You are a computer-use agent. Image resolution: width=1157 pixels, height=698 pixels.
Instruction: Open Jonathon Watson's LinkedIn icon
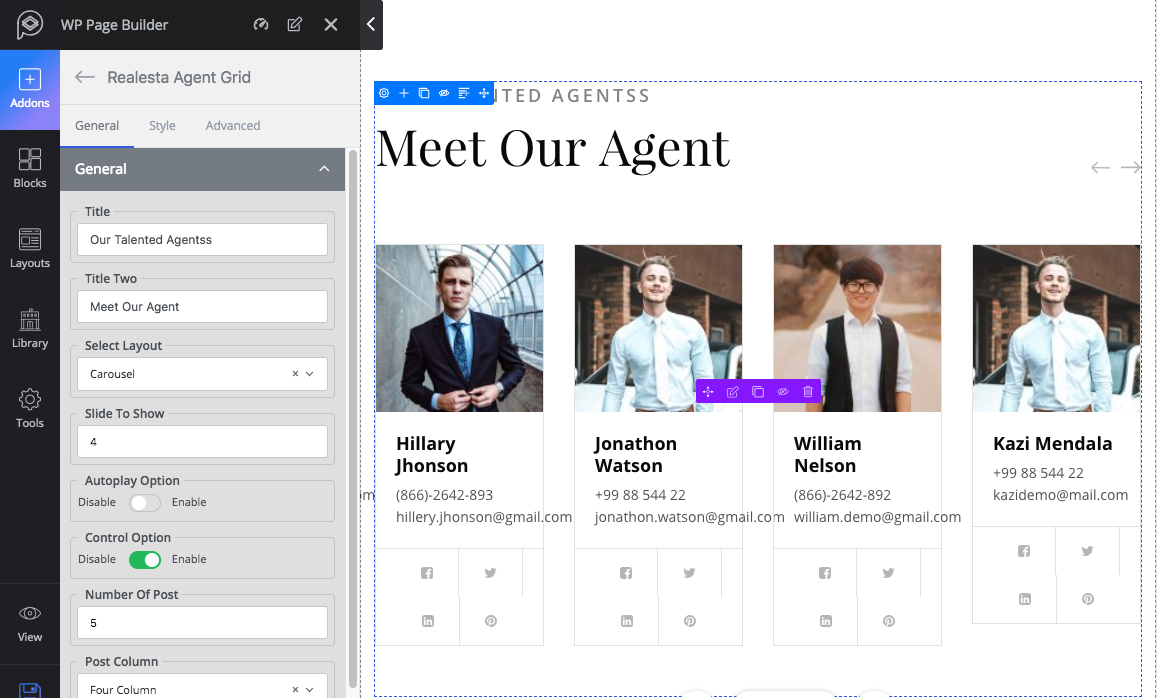click(x=627, y=621)
